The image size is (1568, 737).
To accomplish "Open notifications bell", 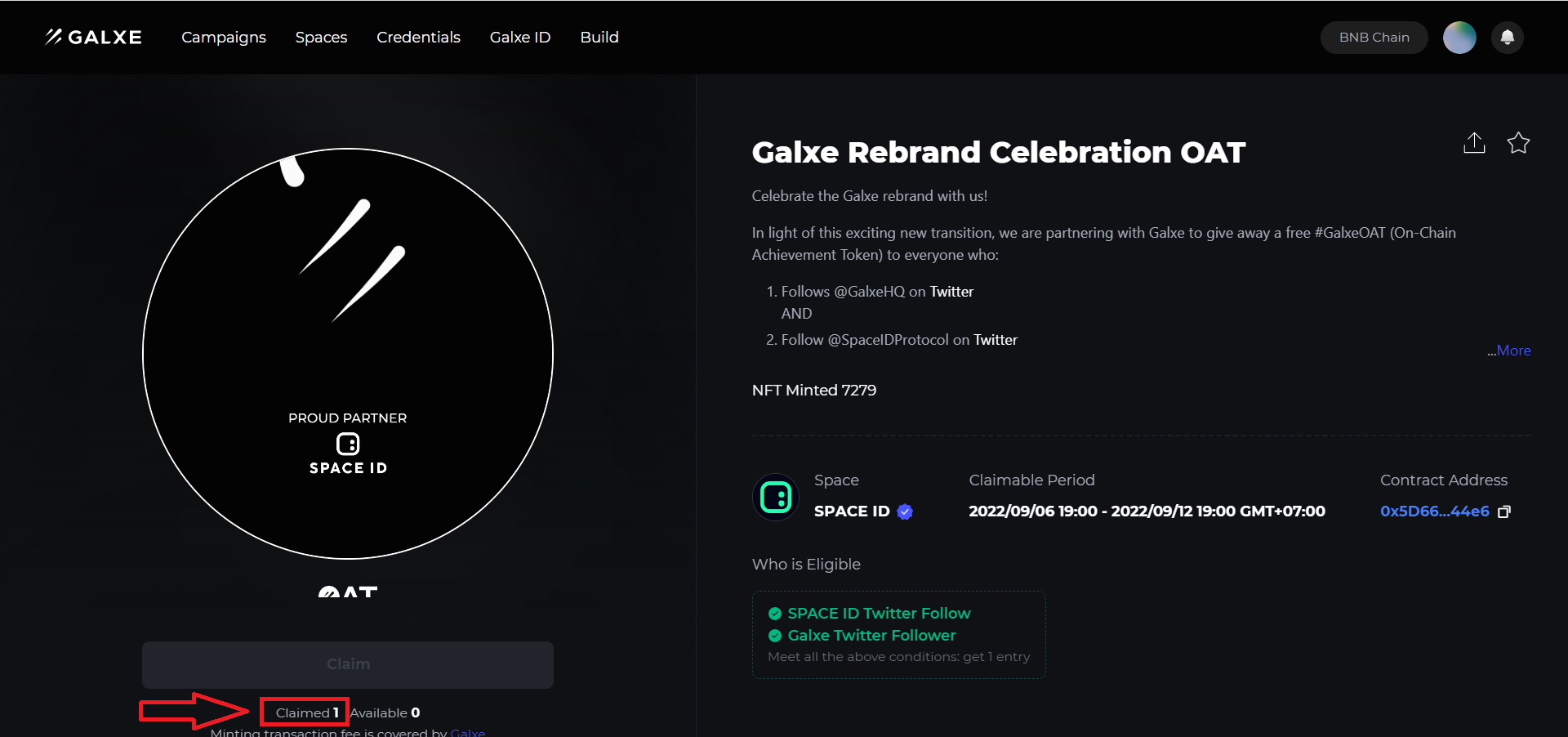I will coord(1508,38).
